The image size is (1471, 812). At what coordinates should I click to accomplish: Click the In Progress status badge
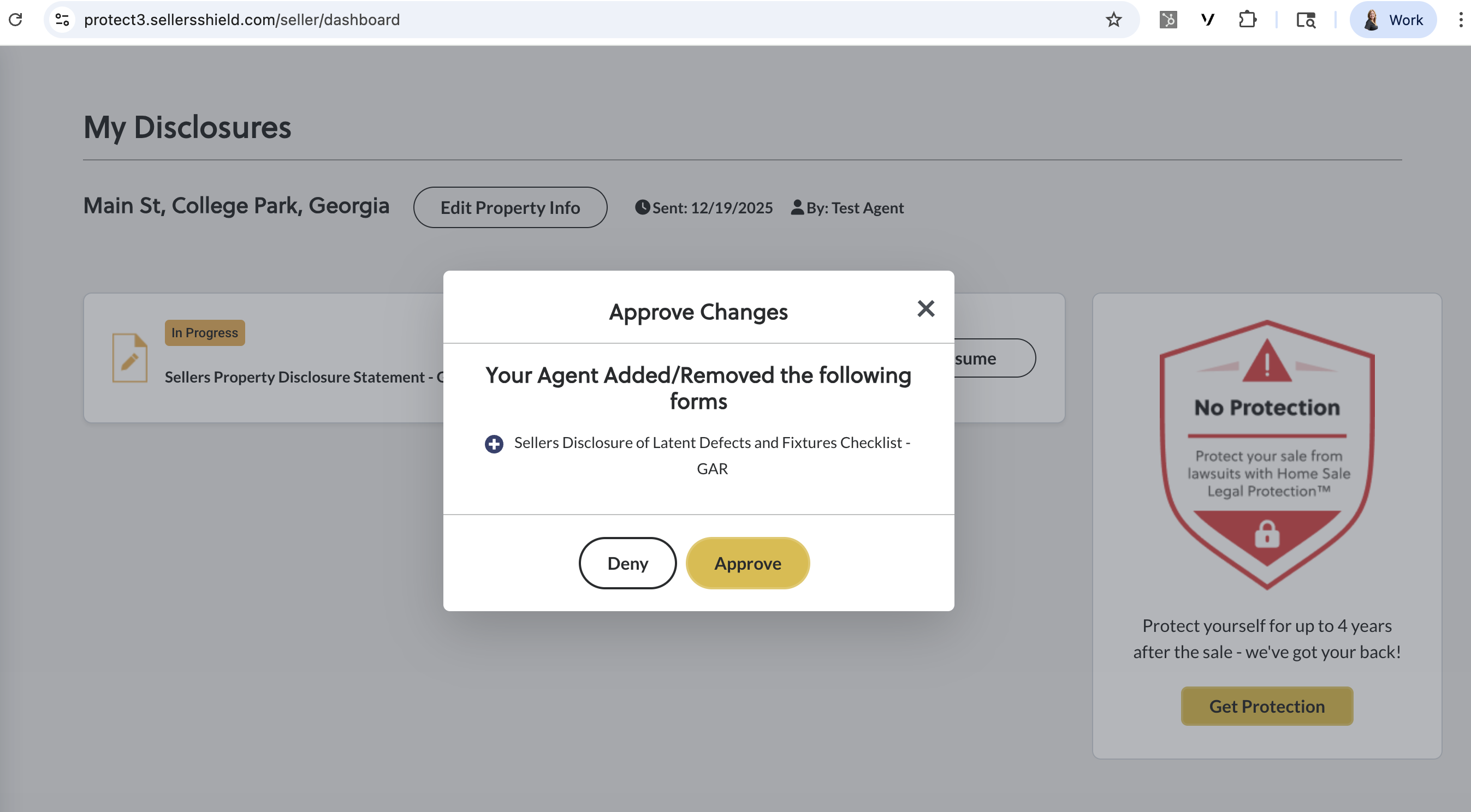[204, 333]
